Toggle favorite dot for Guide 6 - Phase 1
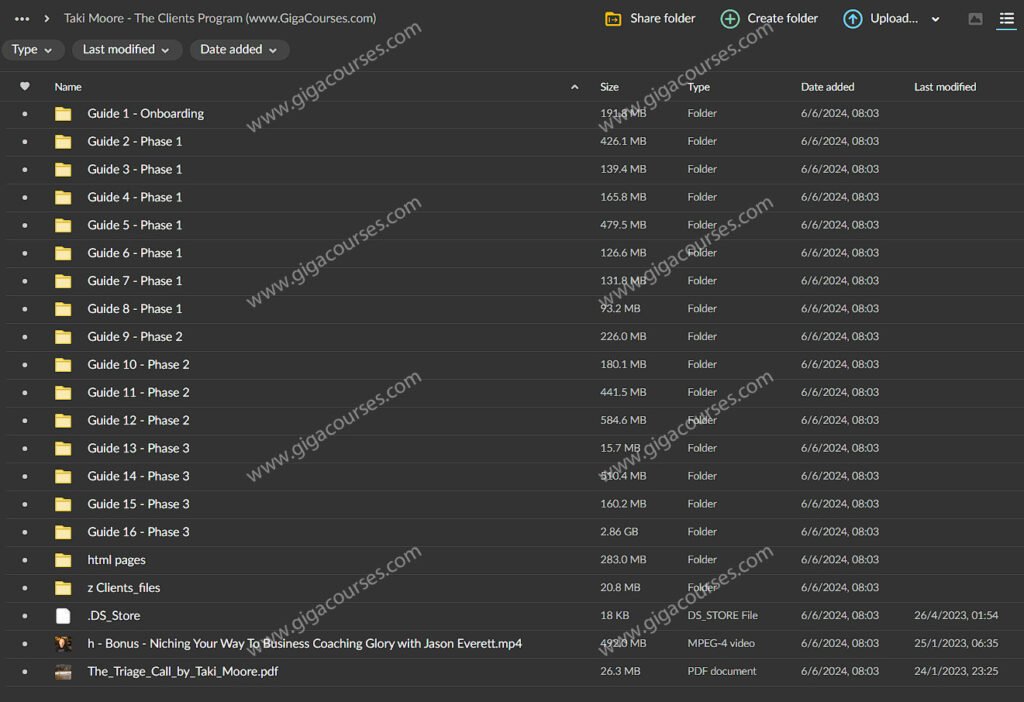 [x=25, y=253]
